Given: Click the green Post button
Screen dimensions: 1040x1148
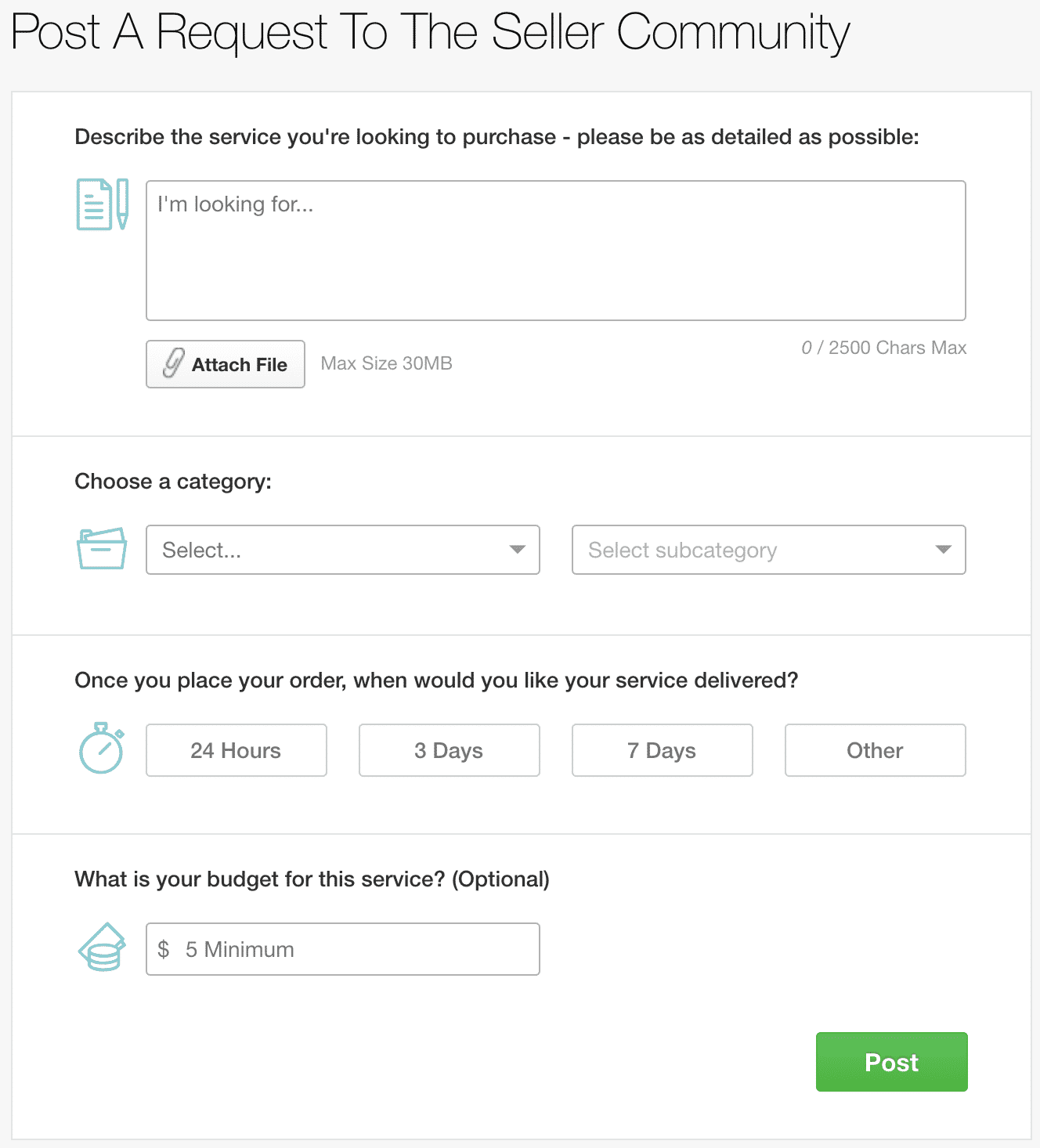Looking at the screenshot, I should pyautogui.click(x=891, y=1062).
